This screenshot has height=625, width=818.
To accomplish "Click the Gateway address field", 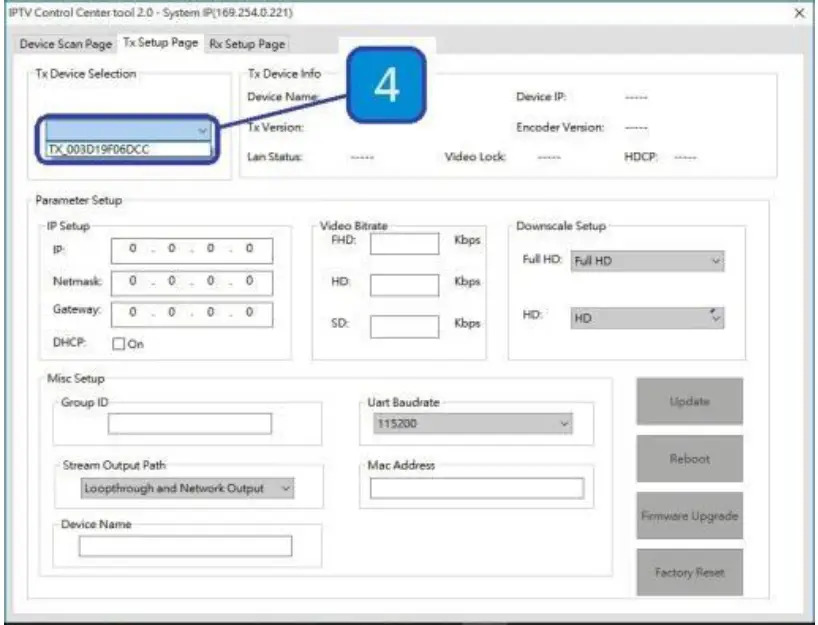I will pos(191,315).
